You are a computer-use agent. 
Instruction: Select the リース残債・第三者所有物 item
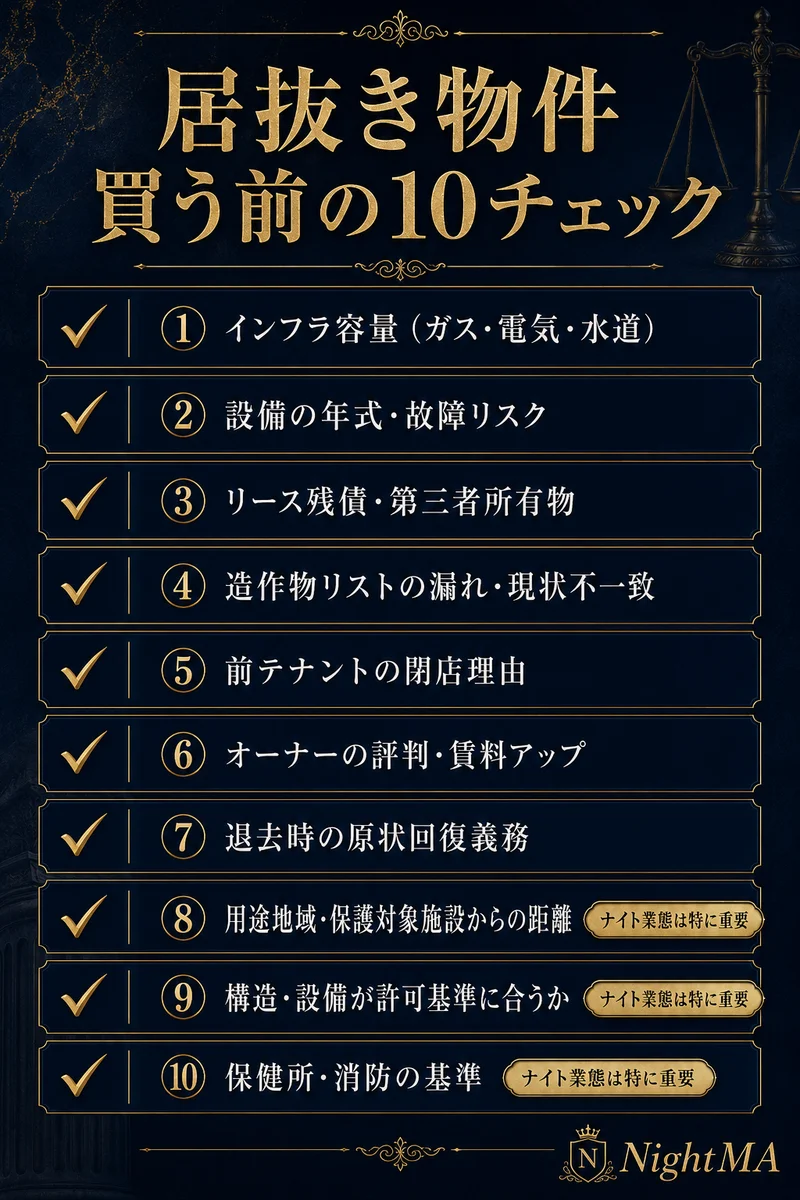click(400, 500)
